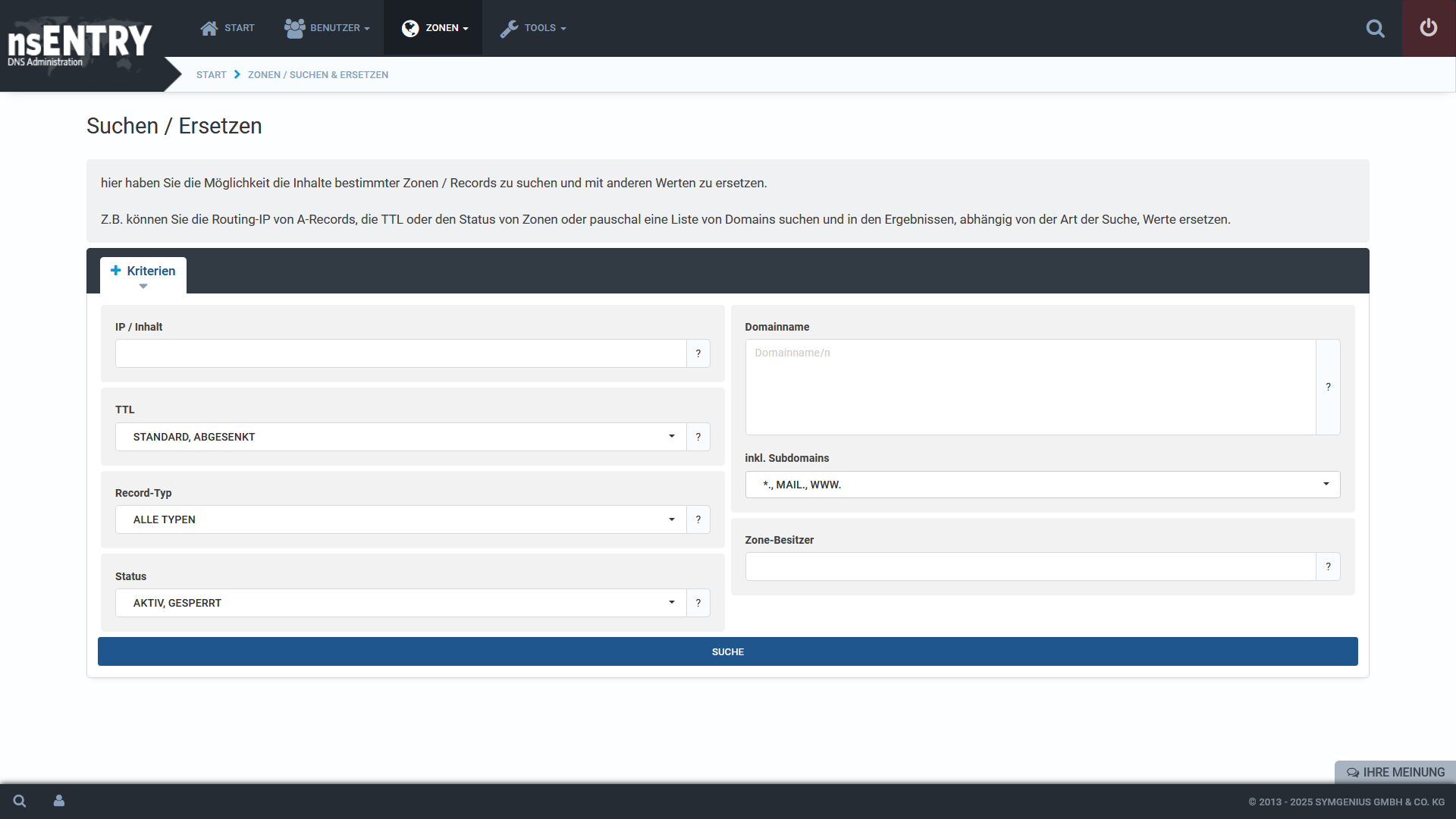Click help icon beside Record-Typ dropdown

click(x=698, y=519)
